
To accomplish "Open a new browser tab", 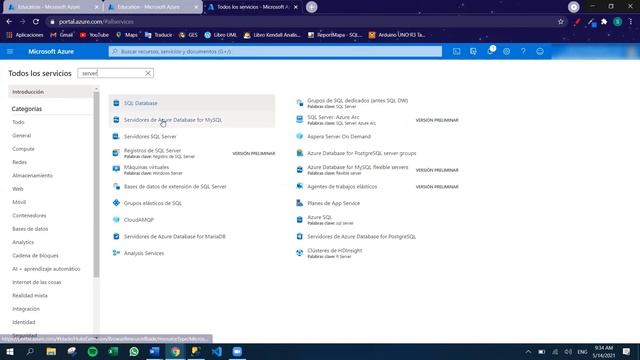I will 311,7.
